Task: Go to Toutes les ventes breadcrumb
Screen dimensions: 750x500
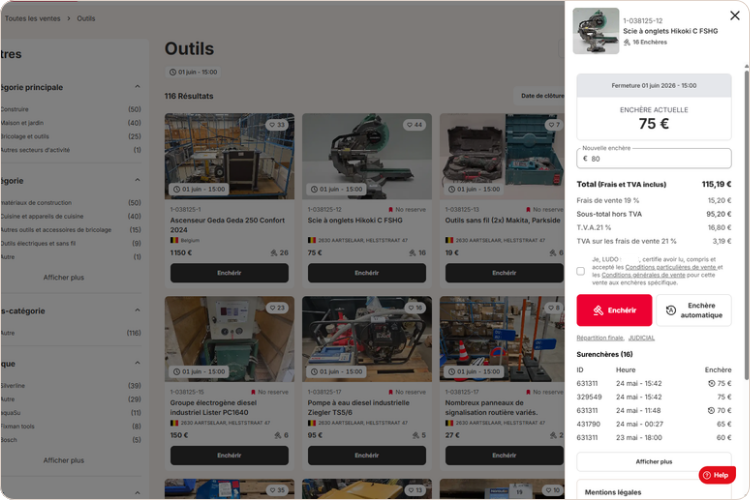Action: 33,18
